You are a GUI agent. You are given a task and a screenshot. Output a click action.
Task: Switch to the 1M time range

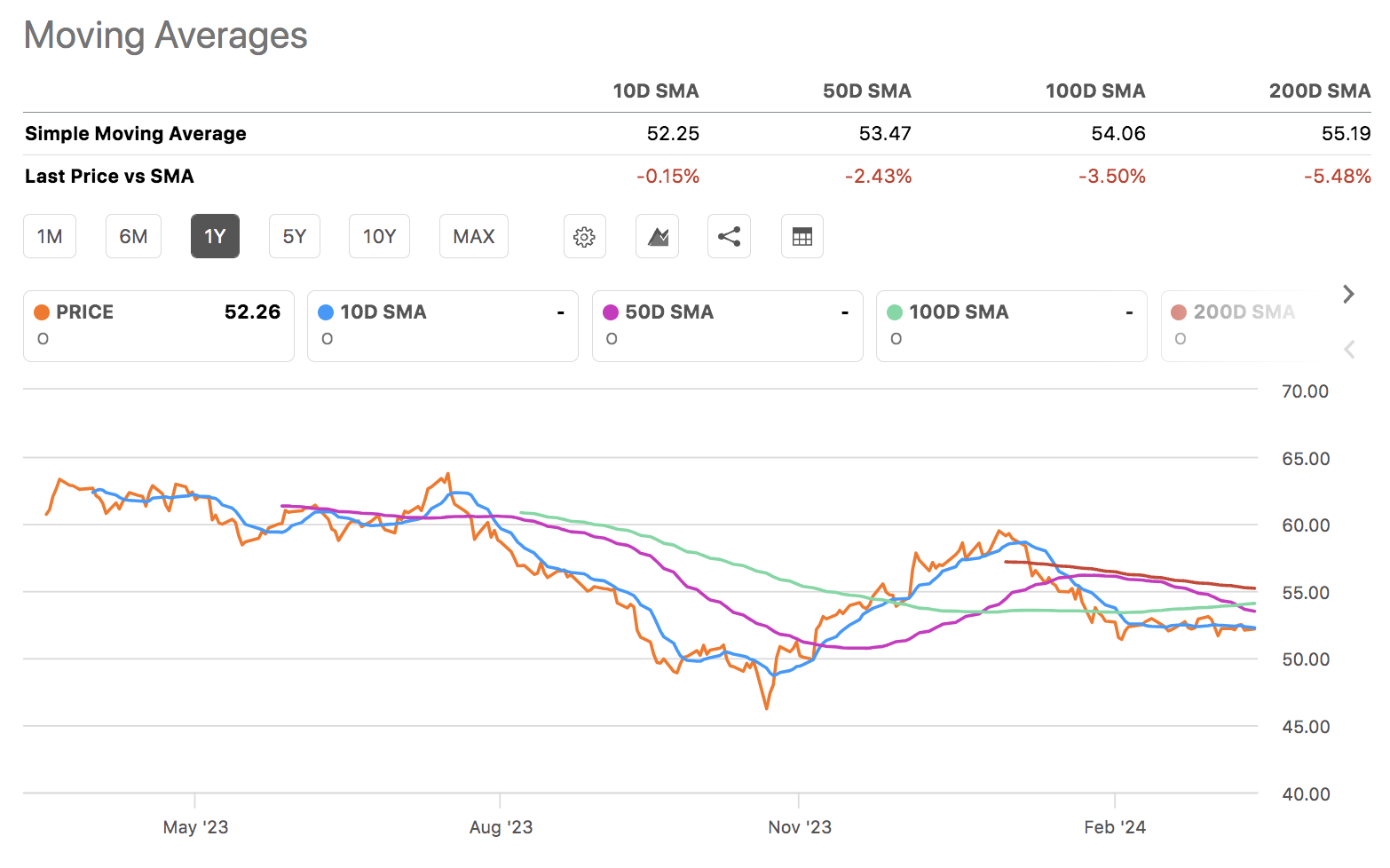click(x=50, y=236)
